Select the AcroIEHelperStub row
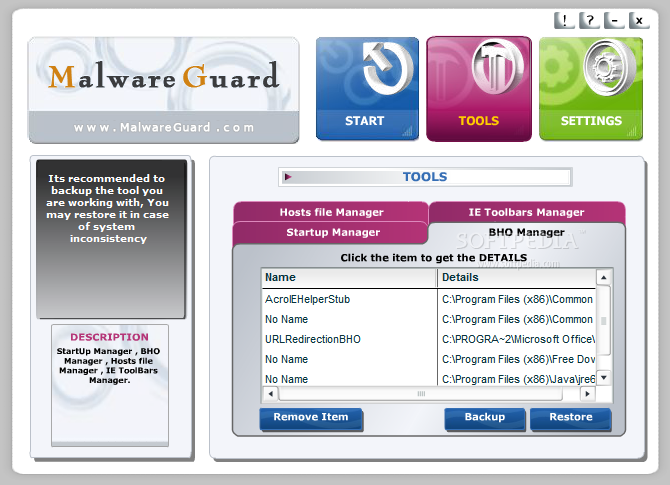Viewport: 670px width, 485px height. 429,300
